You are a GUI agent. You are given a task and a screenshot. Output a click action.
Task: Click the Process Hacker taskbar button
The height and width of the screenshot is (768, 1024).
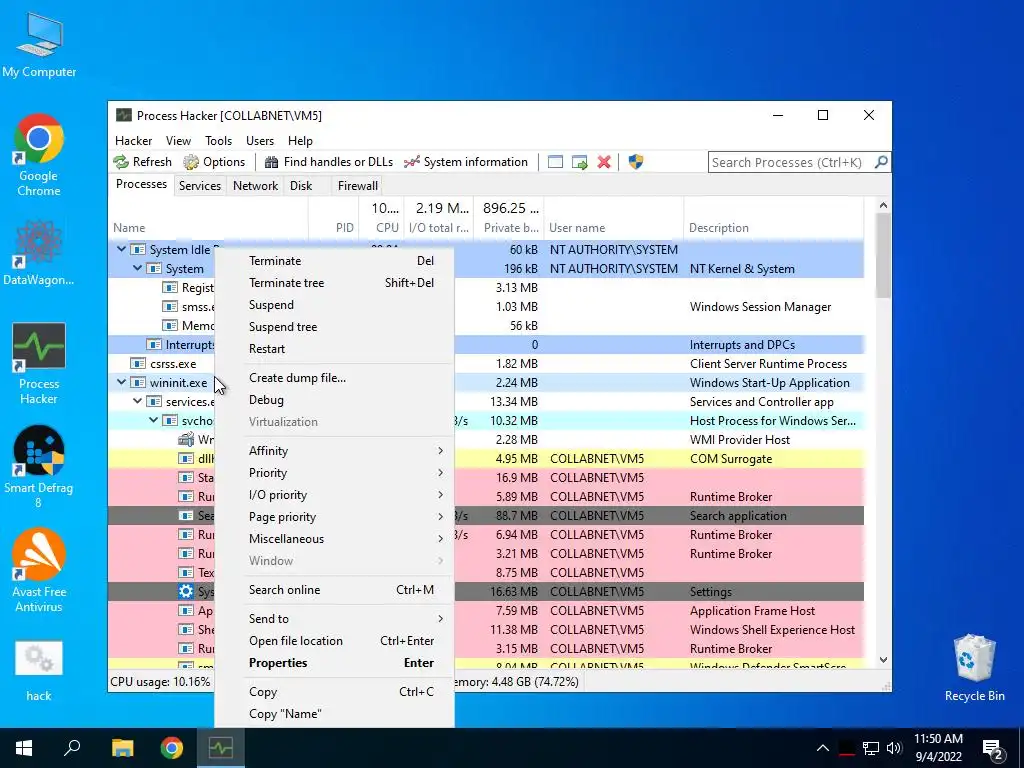coord(221,748)
